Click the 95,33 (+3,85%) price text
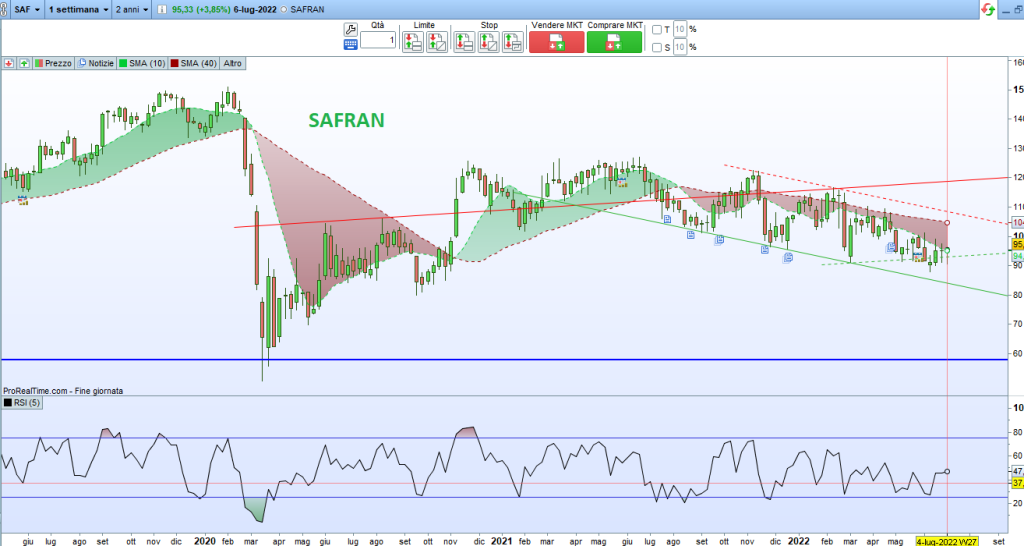Image resolution: width=1024 pixels, height=546 pixels. (x=202, y=10)
